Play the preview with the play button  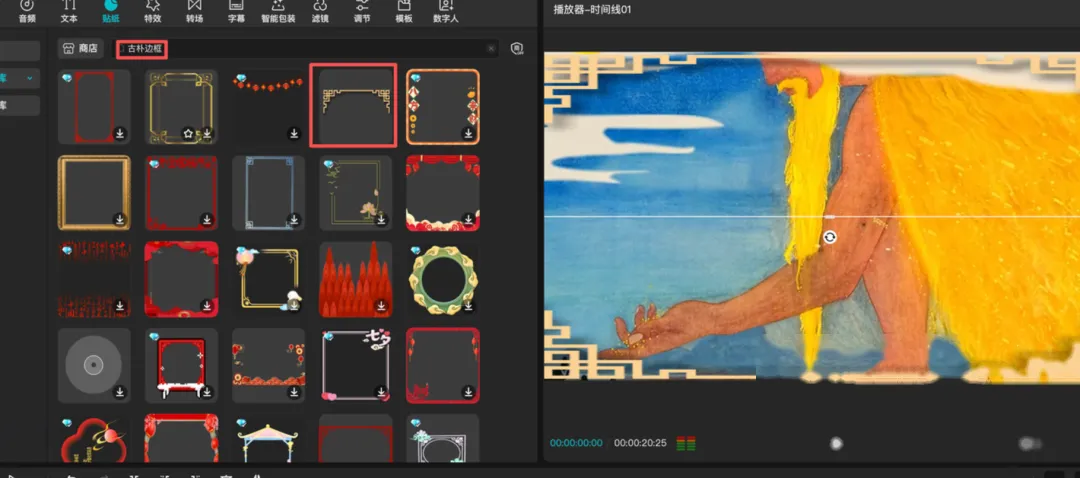pos(836,444)
